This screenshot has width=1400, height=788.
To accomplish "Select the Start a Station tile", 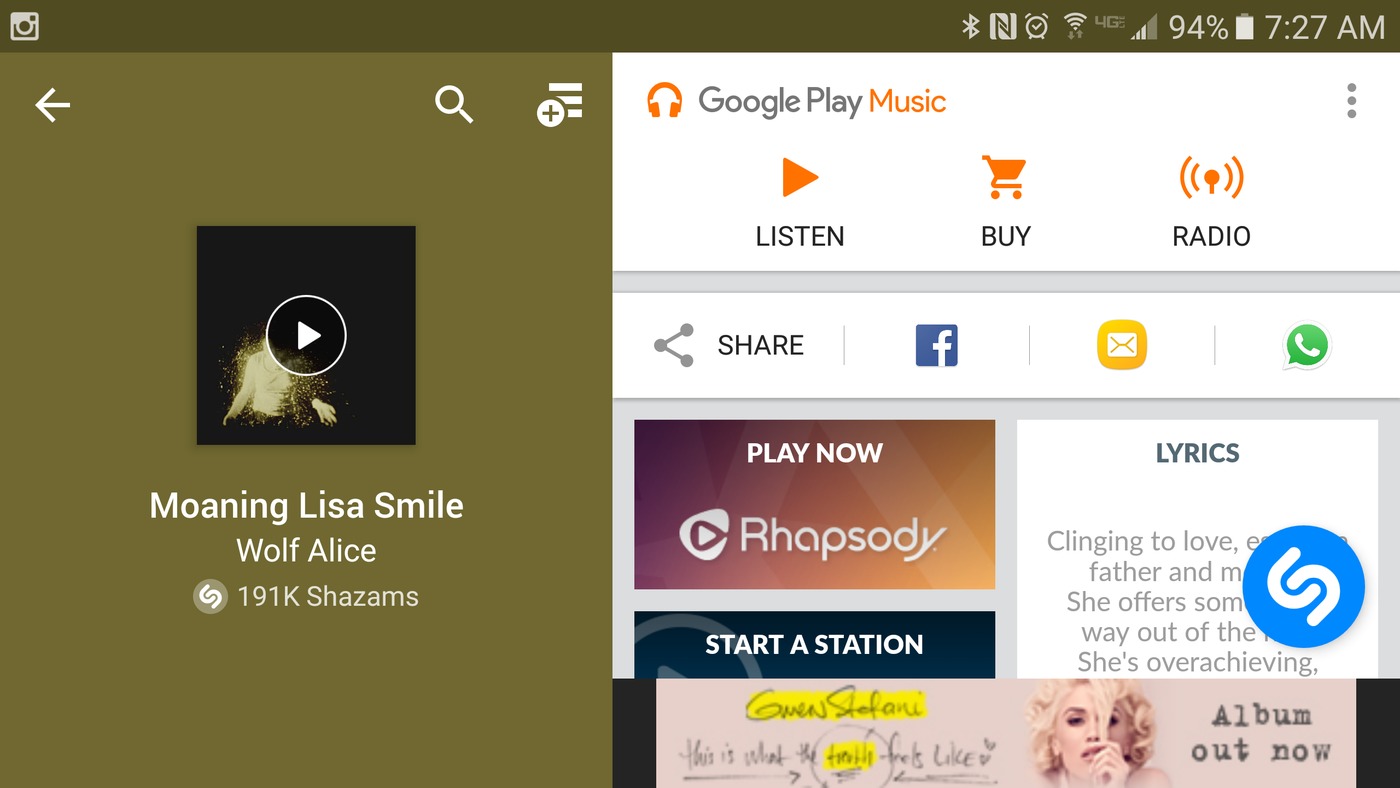I will pyautogui.click(x=815, y=645).
